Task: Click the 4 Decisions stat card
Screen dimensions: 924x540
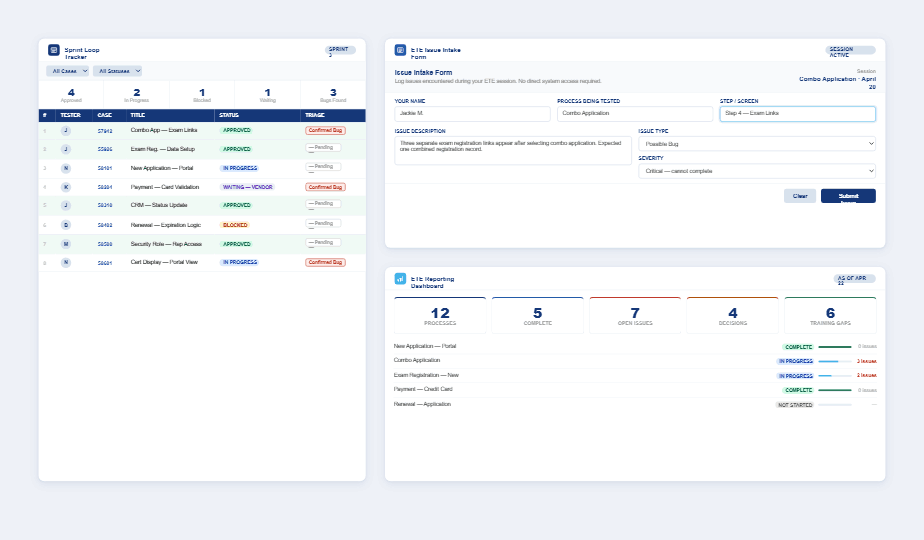Action: [x=732, y=315]
